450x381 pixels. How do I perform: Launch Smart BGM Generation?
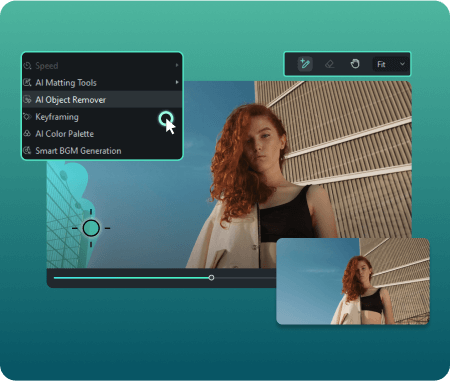102,151
